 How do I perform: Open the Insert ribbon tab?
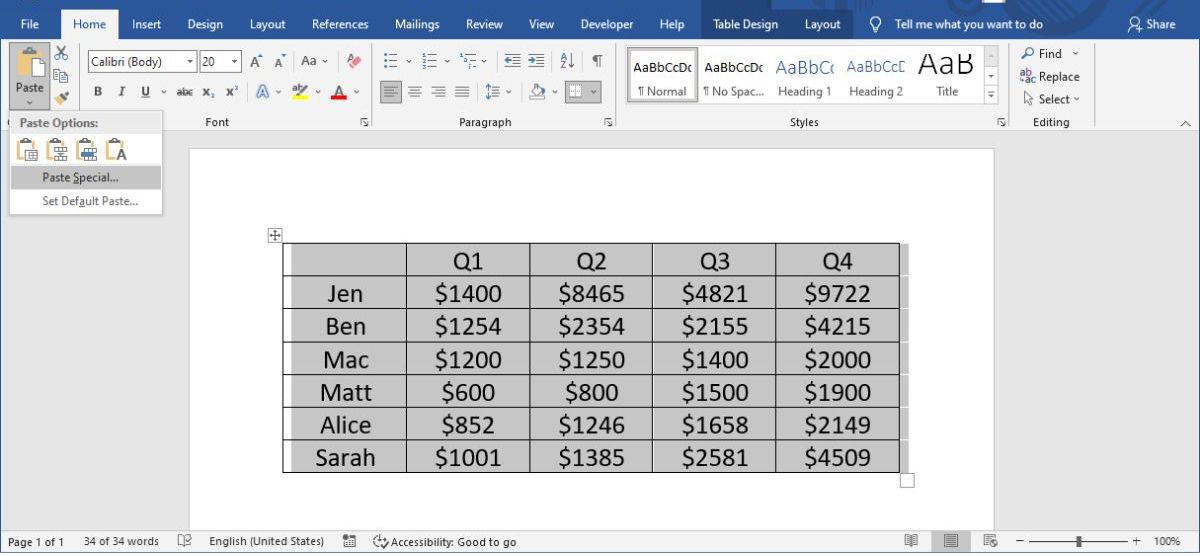(x=146, y=24)
